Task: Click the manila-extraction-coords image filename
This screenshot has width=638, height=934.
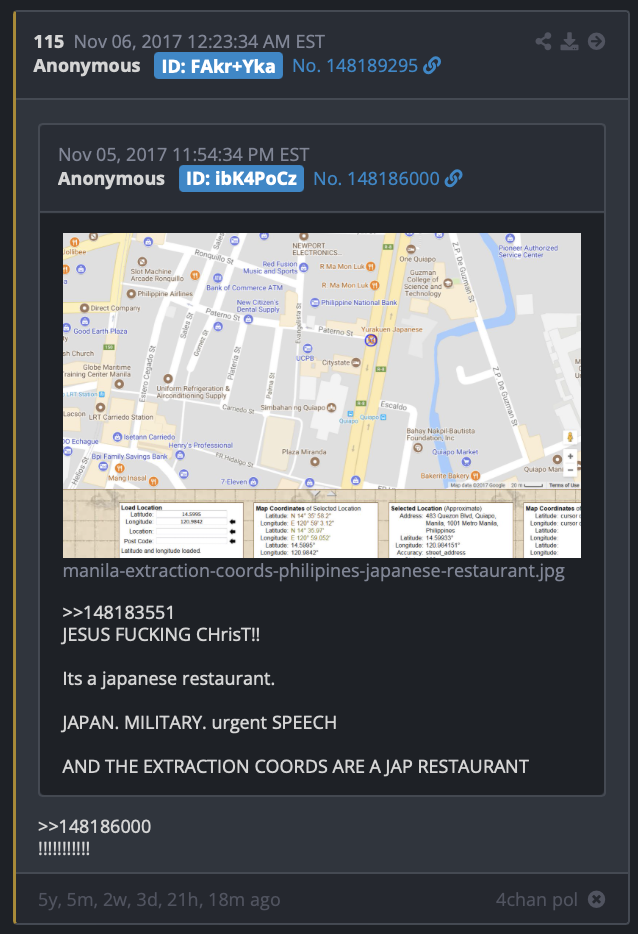Action: tap(313, 571)
